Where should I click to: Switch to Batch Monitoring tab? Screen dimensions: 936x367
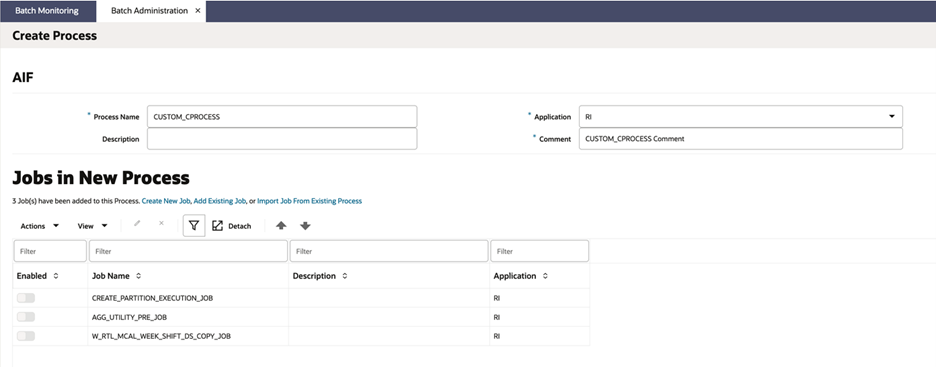(47, 11)
